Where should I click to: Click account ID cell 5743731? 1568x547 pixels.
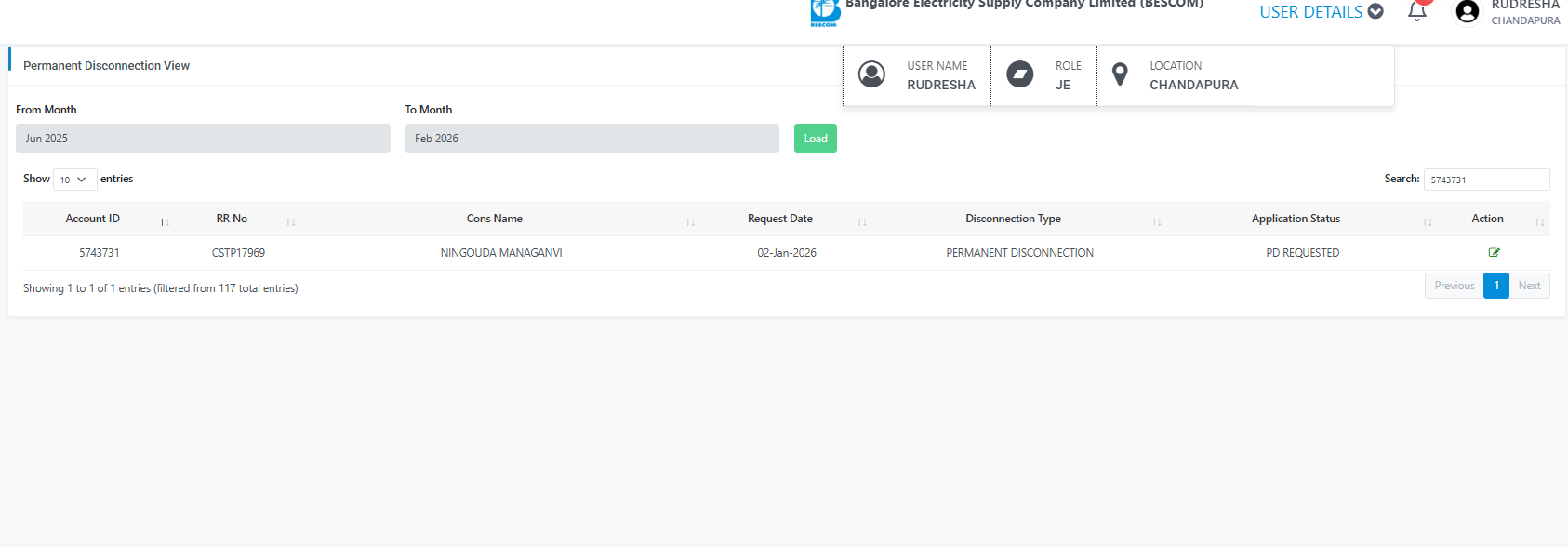pos(100,253)
